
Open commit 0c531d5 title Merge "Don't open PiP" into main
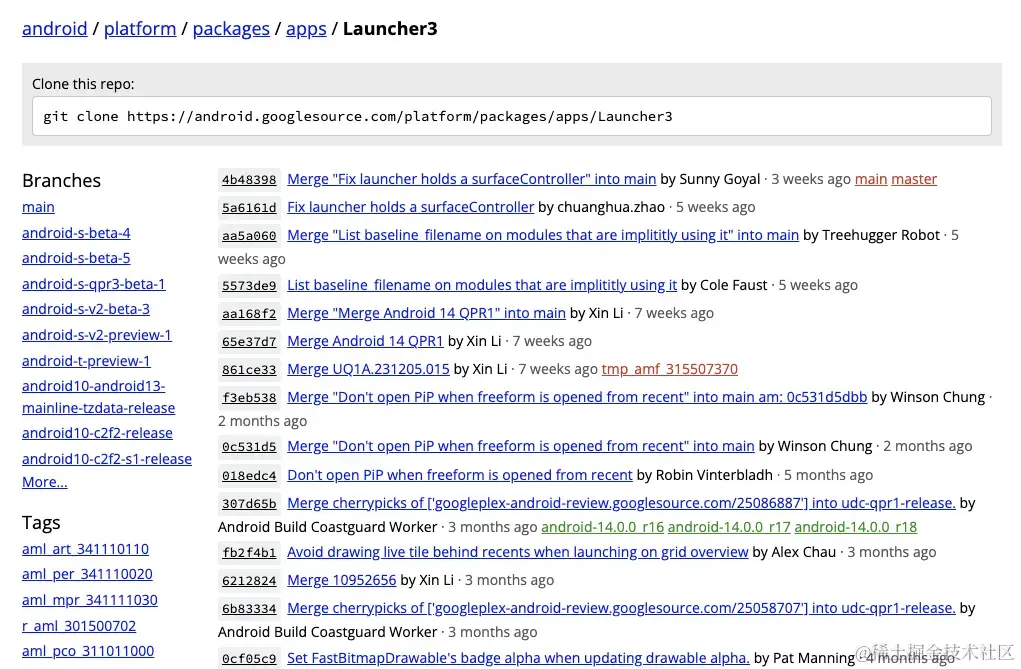click(x=521, y=446)
